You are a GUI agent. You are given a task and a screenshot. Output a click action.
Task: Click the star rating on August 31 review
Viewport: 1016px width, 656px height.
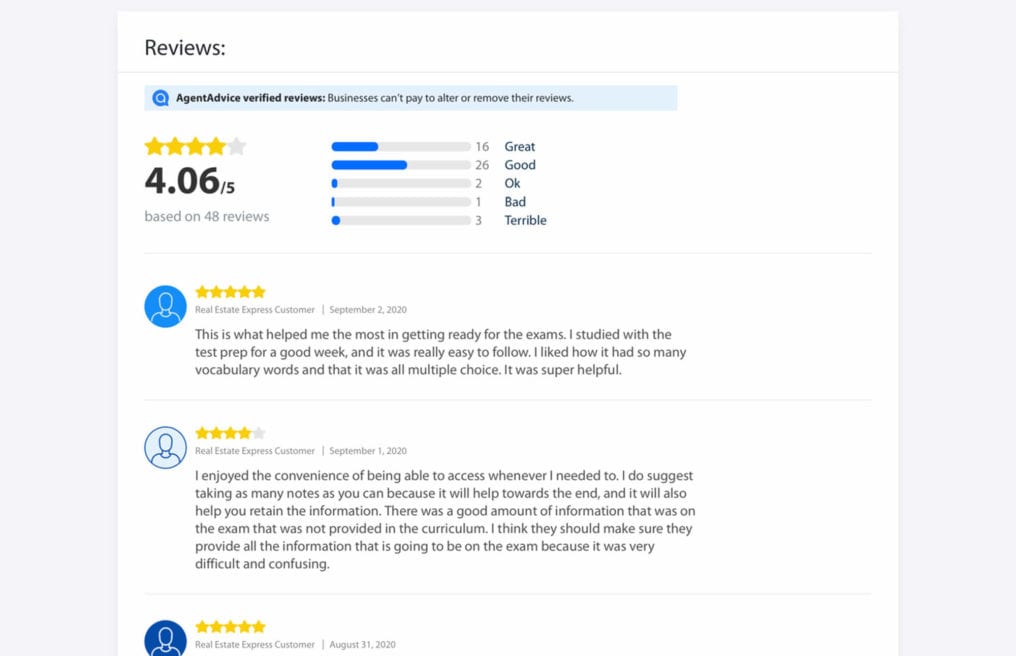pos(231,626)
